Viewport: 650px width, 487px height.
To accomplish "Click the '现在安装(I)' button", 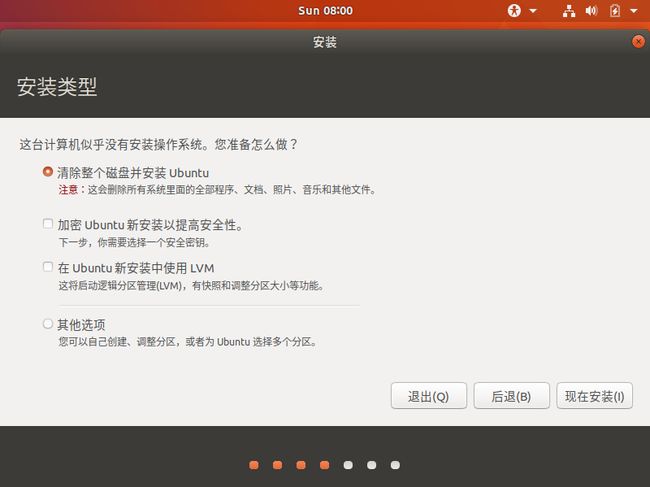I will (x=594, y=396).
